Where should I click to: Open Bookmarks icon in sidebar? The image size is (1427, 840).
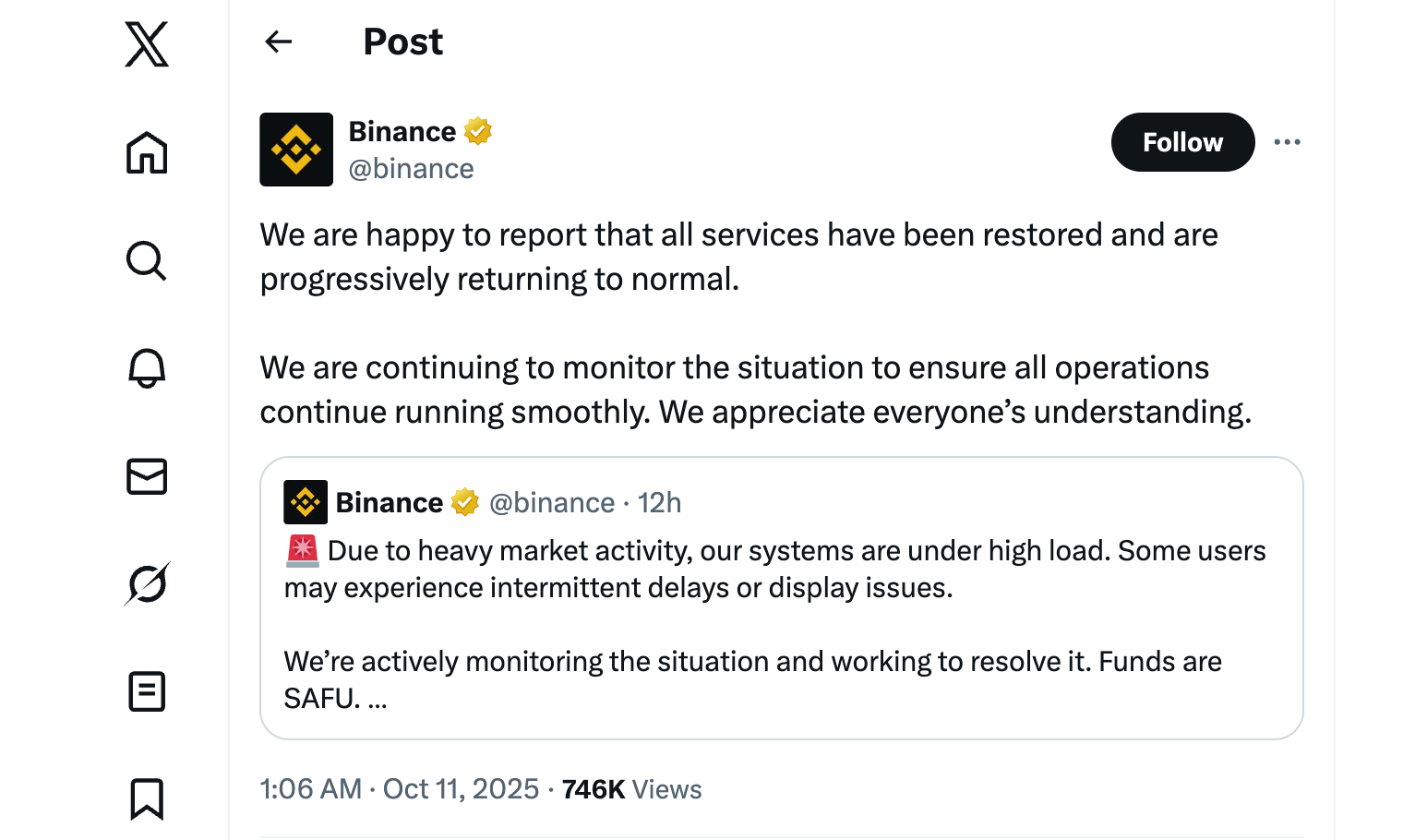[147, 798]
